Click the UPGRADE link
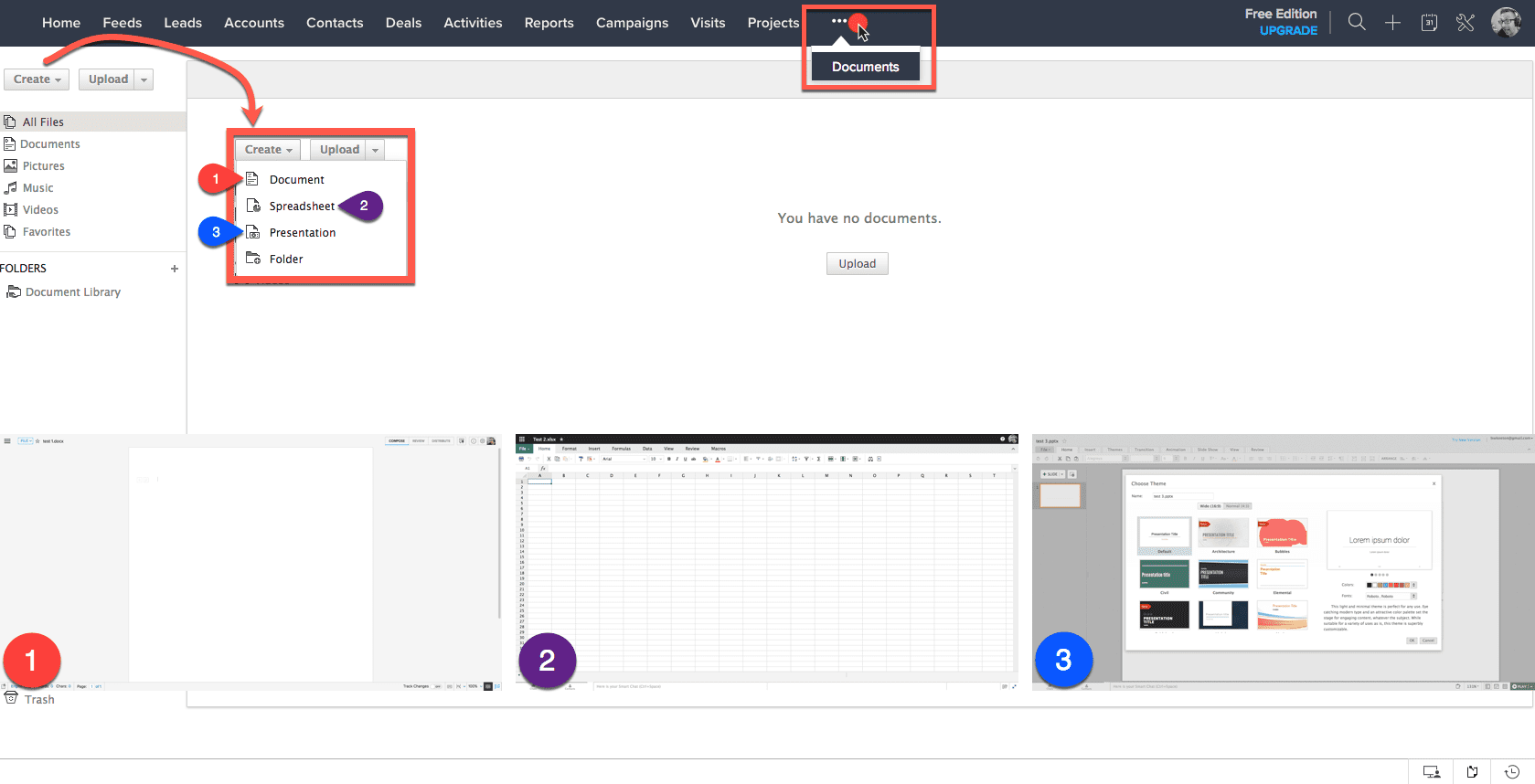Viewport: 1535px width, 784px height. tap(1288, 31)
